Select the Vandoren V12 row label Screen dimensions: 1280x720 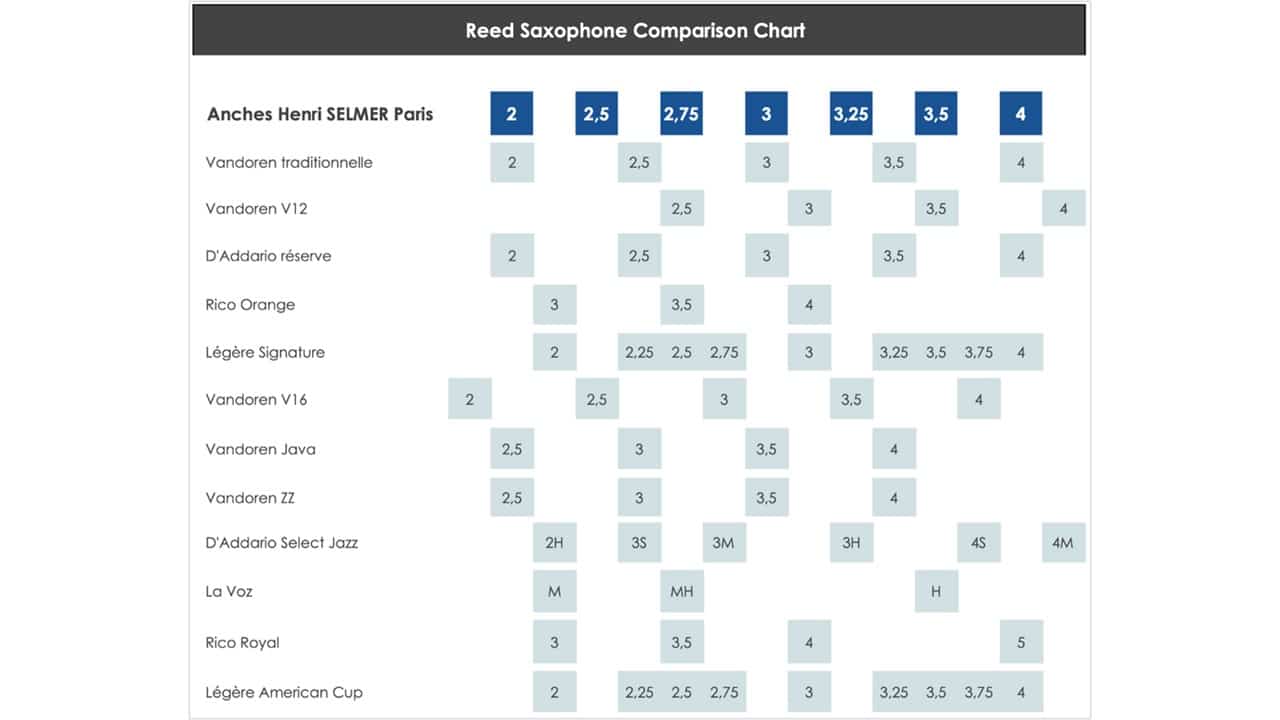pos(255,209)
